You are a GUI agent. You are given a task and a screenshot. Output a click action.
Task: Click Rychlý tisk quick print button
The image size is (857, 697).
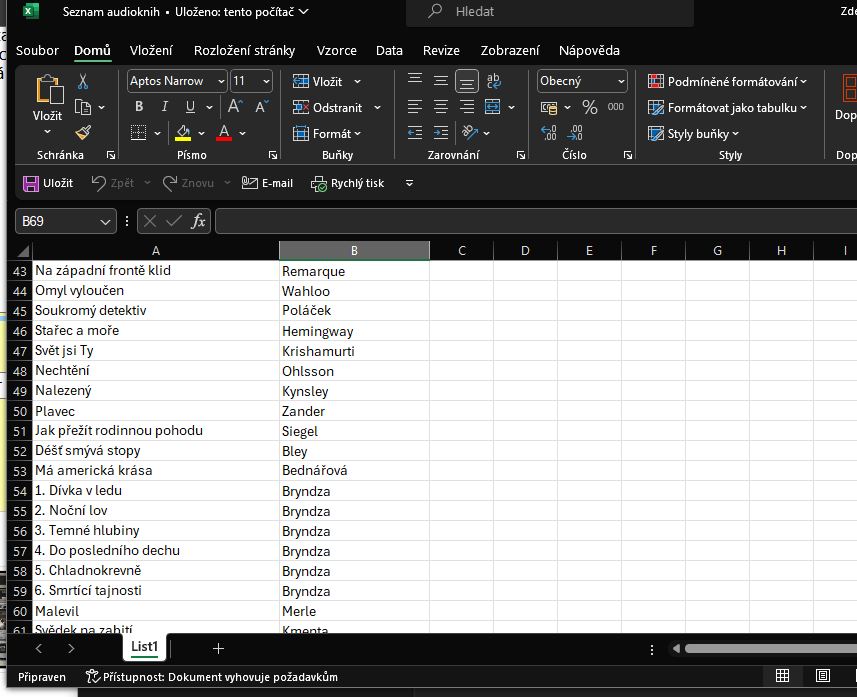(348, 183)
